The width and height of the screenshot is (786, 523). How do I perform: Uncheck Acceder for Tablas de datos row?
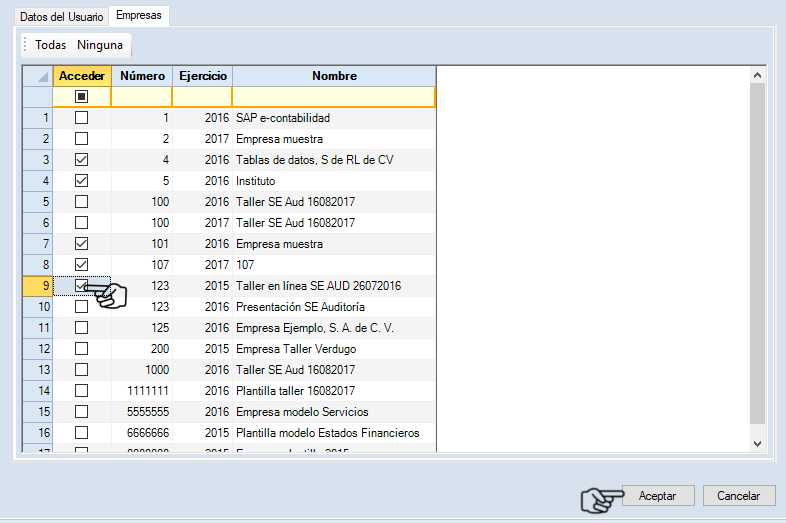pyautogui.click(x=82, y=160)
